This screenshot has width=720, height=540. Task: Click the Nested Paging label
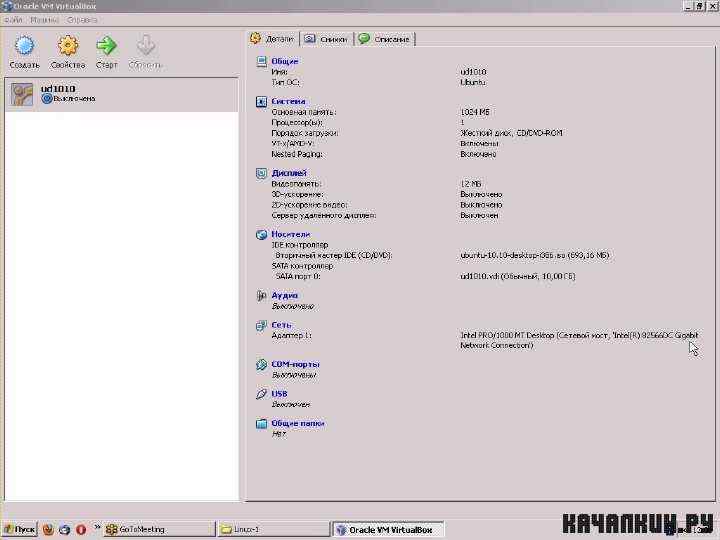[x=297, y=154]
